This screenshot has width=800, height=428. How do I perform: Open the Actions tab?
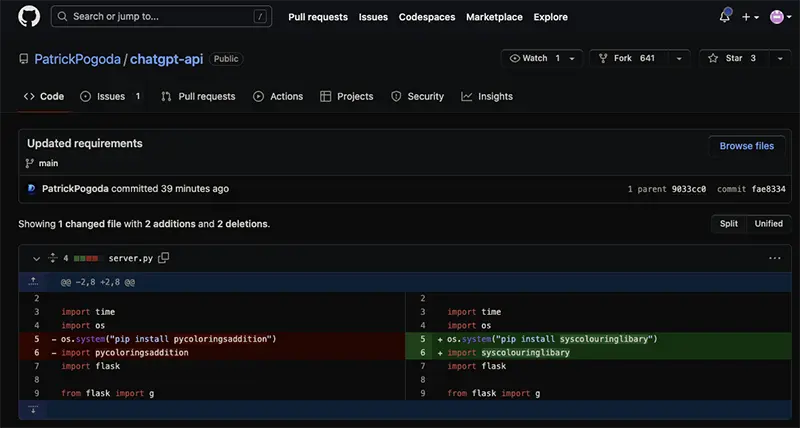click(278, 96)
